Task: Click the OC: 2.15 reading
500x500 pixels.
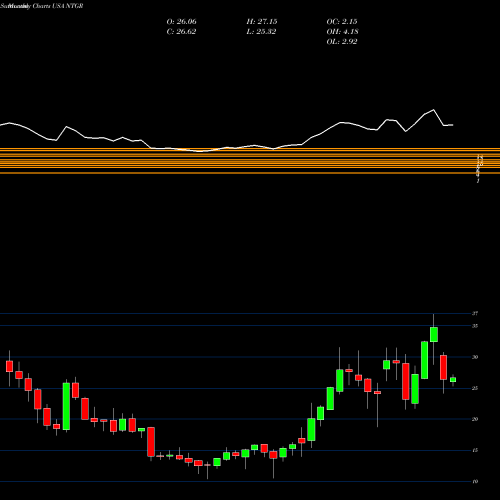Action: pyautogui.click(x=342, y=22)
